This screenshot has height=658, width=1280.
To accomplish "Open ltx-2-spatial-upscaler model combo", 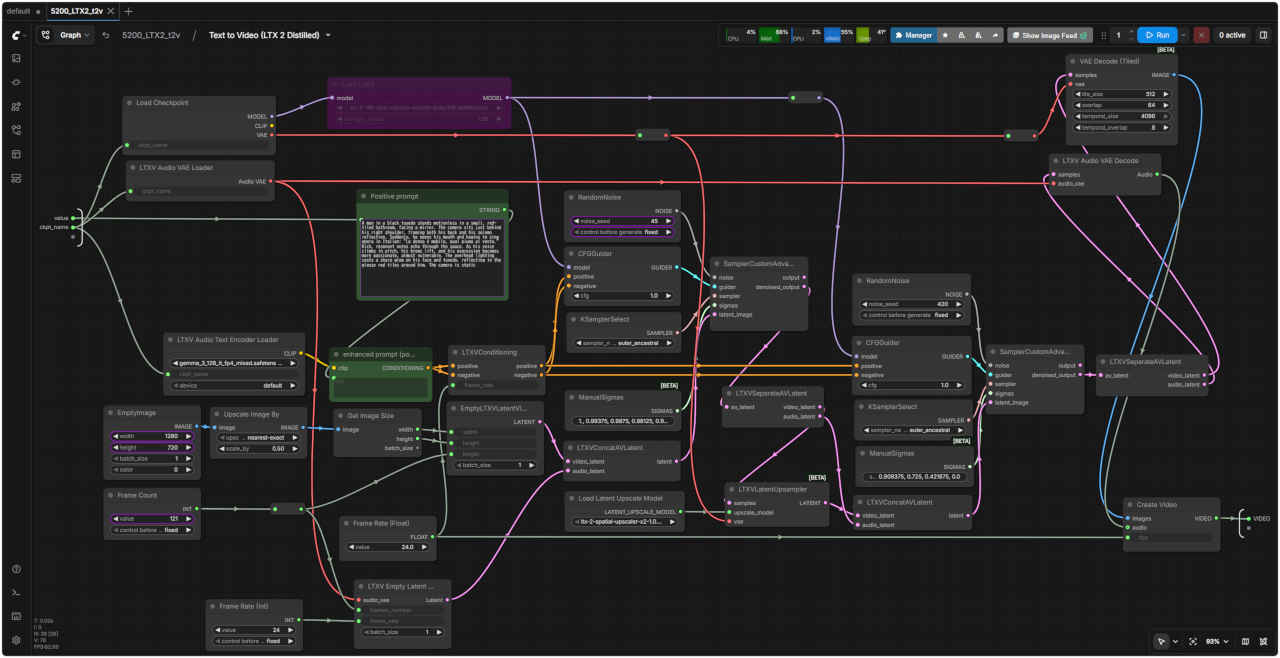I will click(x=623, y=522).
